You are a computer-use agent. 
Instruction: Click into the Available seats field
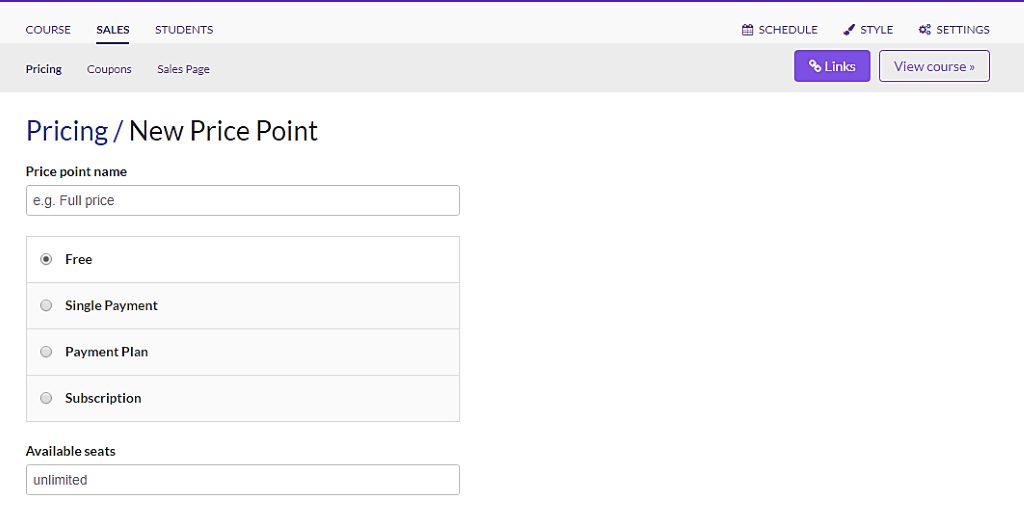[x=243, y=480]
